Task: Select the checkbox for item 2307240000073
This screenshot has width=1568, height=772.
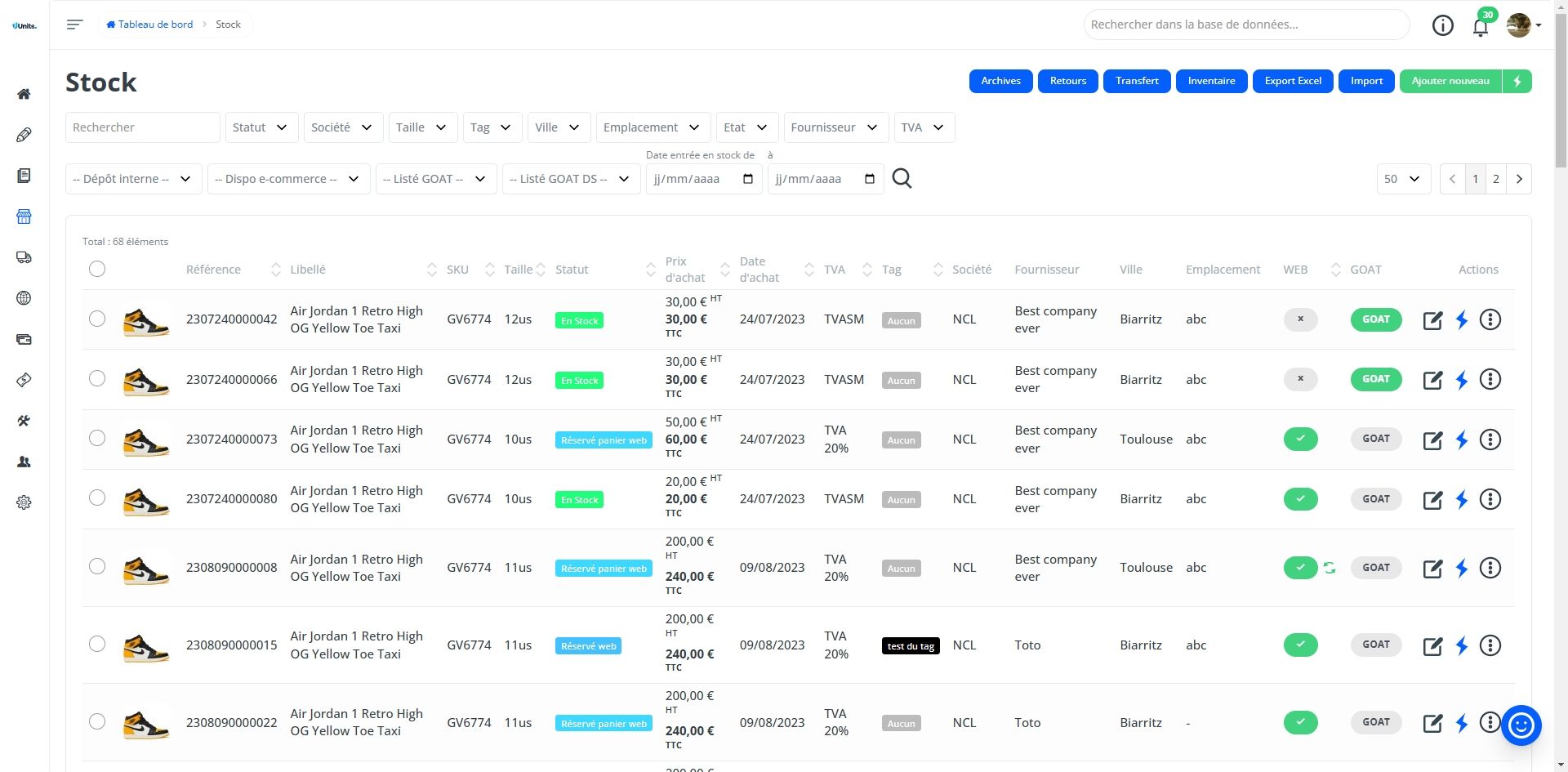Action: pos(97,438)
